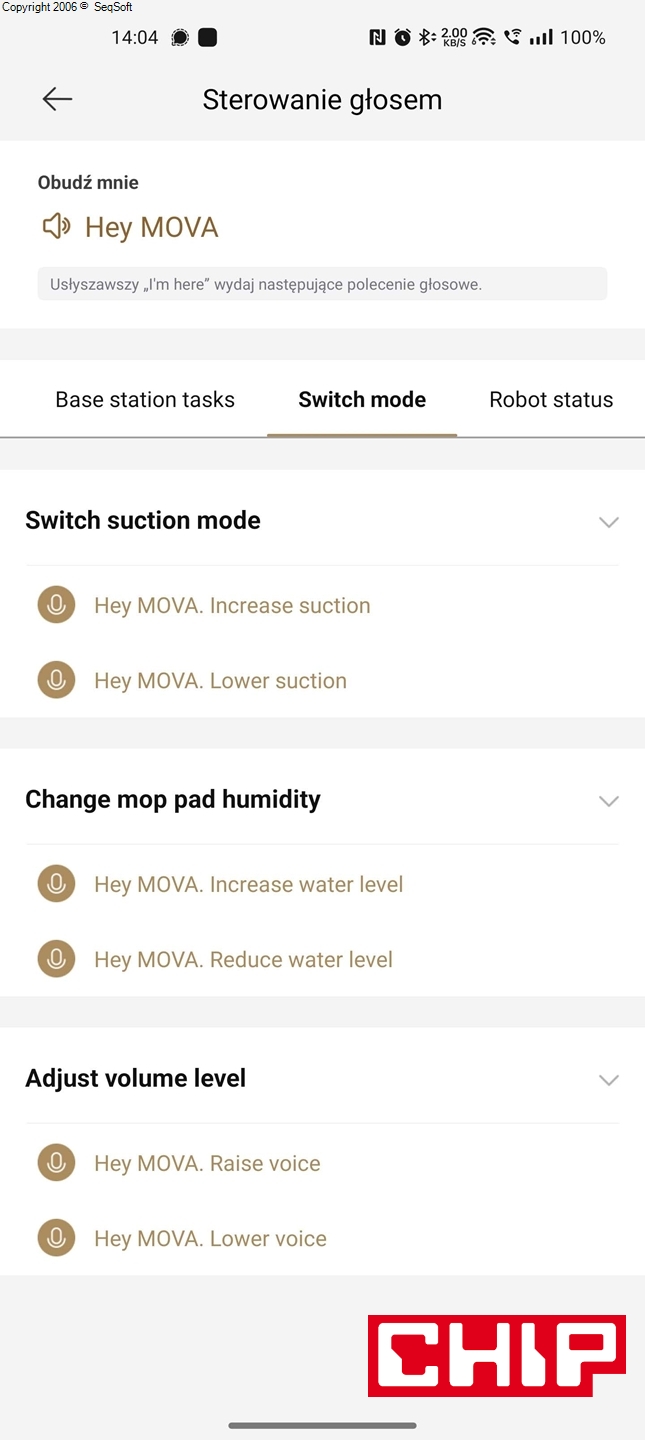Tap the 'Hey MOVA. Raise voice' command text

[x=207, y=1164]
